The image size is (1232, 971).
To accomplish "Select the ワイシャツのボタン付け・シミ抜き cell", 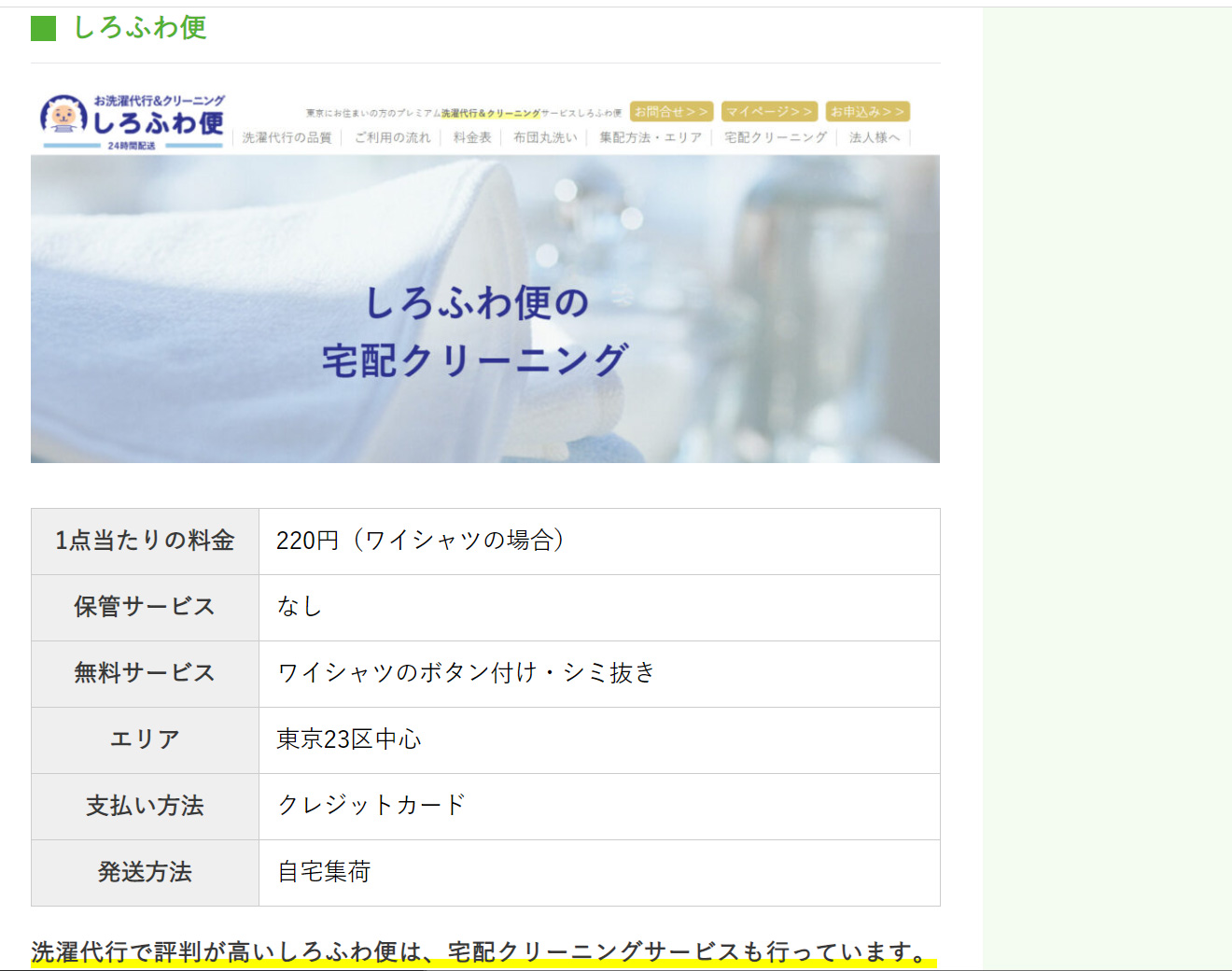I will tap(599, 674).
